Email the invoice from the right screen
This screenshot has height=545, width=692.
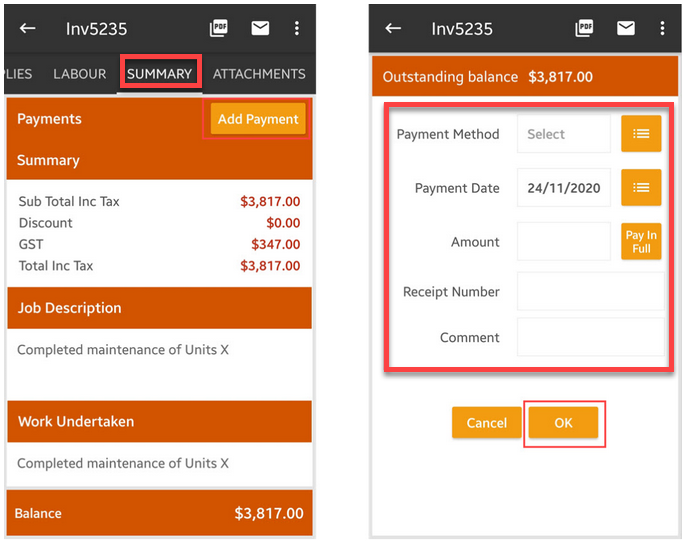(x=626, y=28)
